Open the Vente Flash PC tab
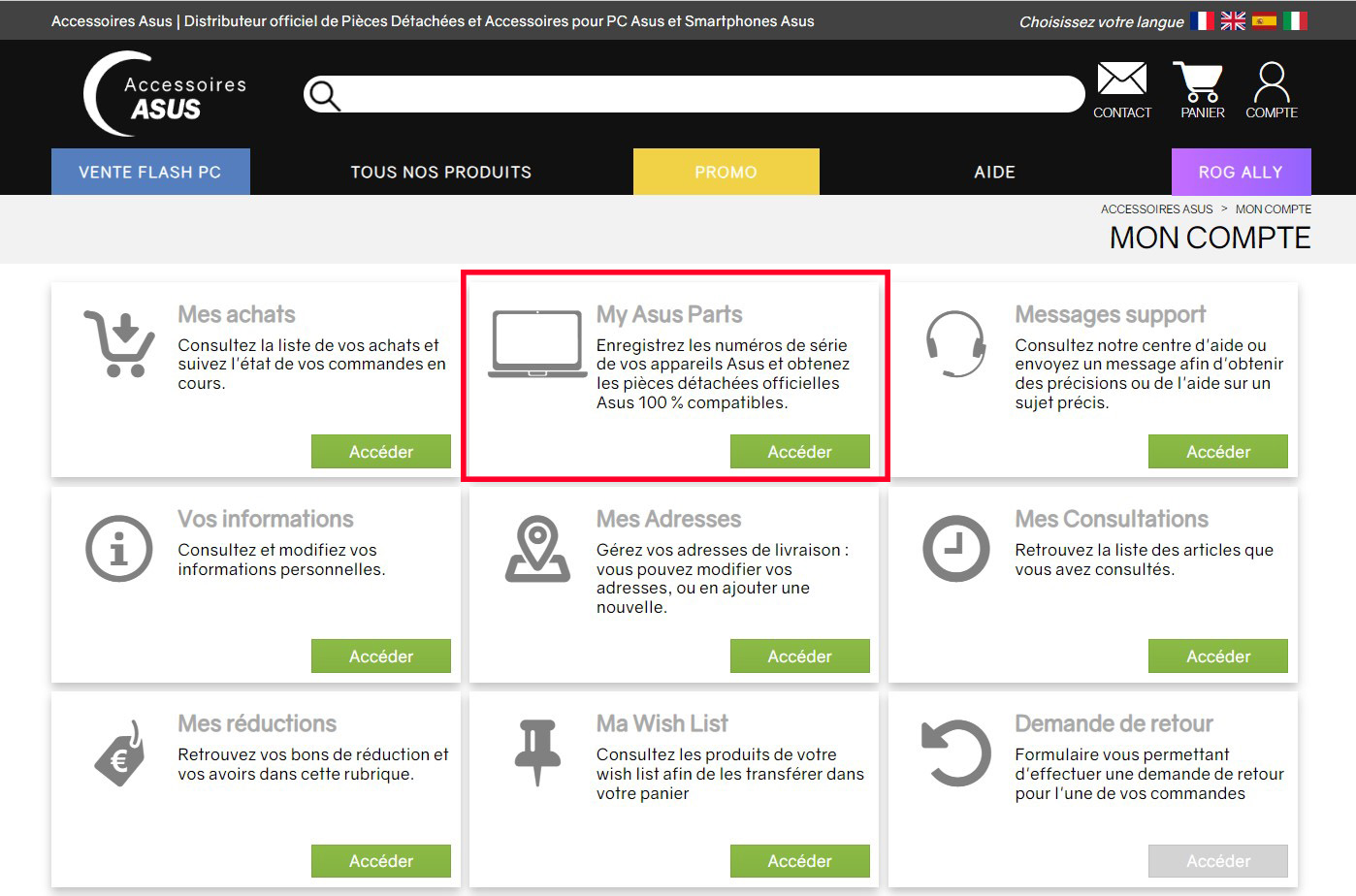This screenshot has height=896, width=1356. [x=150, y=172]
